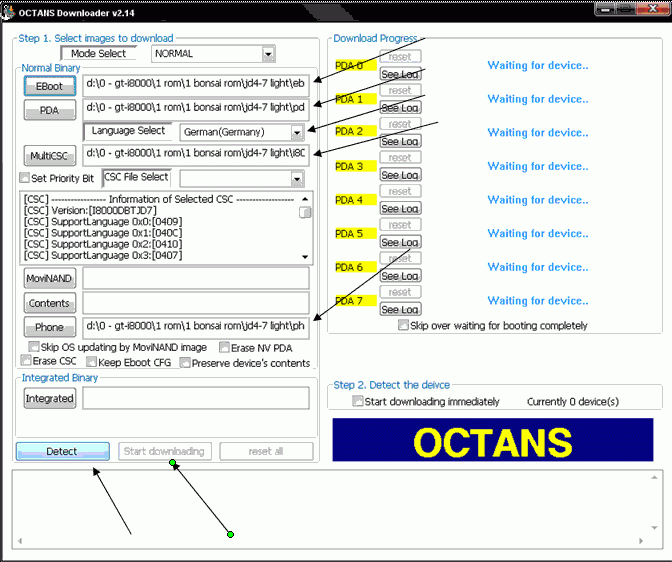Click See Log for PDA 2

[400, 141]
